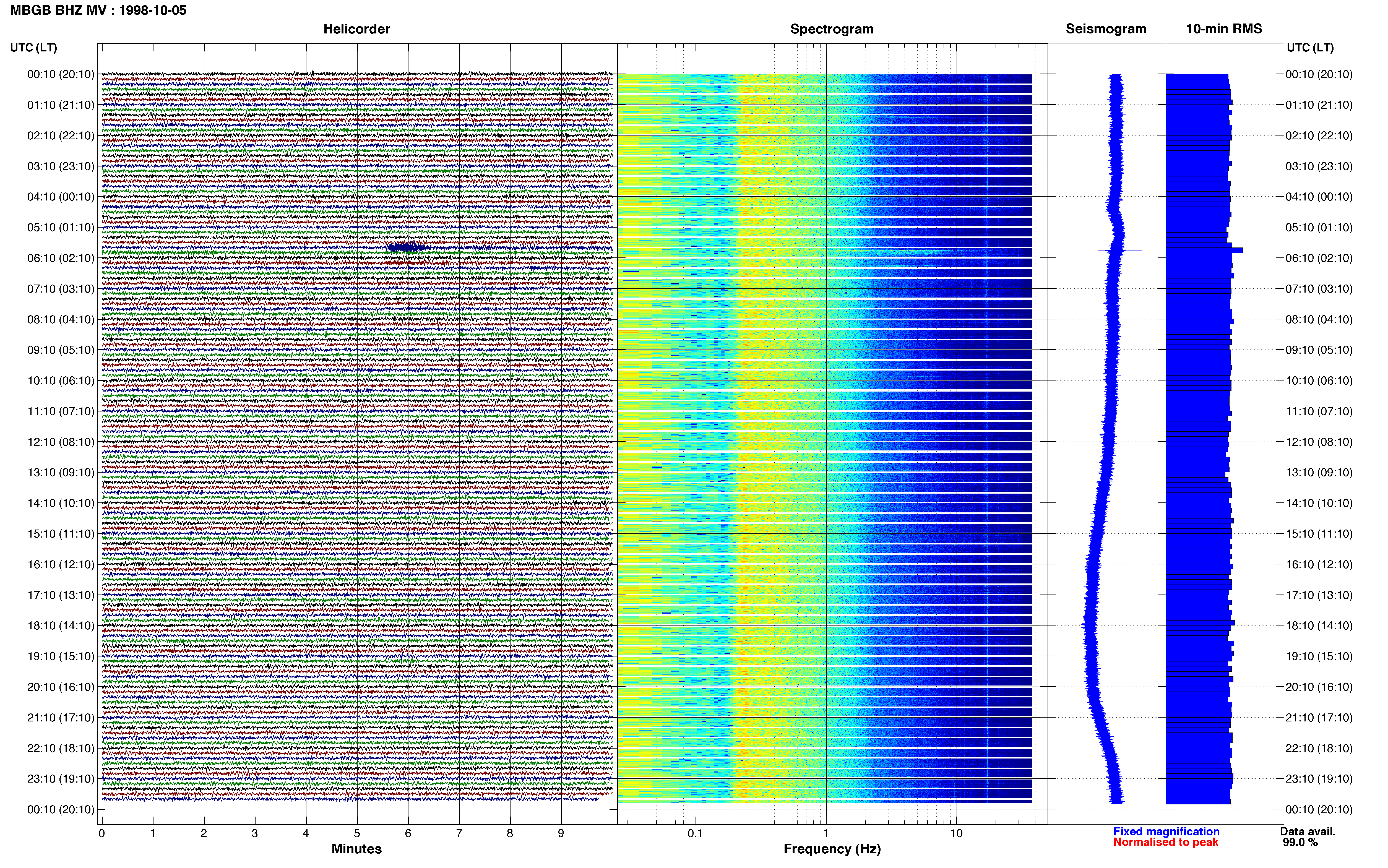Click the 'Normalised to peak' legend text
This screenshot has height=868, width=1388.
(1165, 842)
